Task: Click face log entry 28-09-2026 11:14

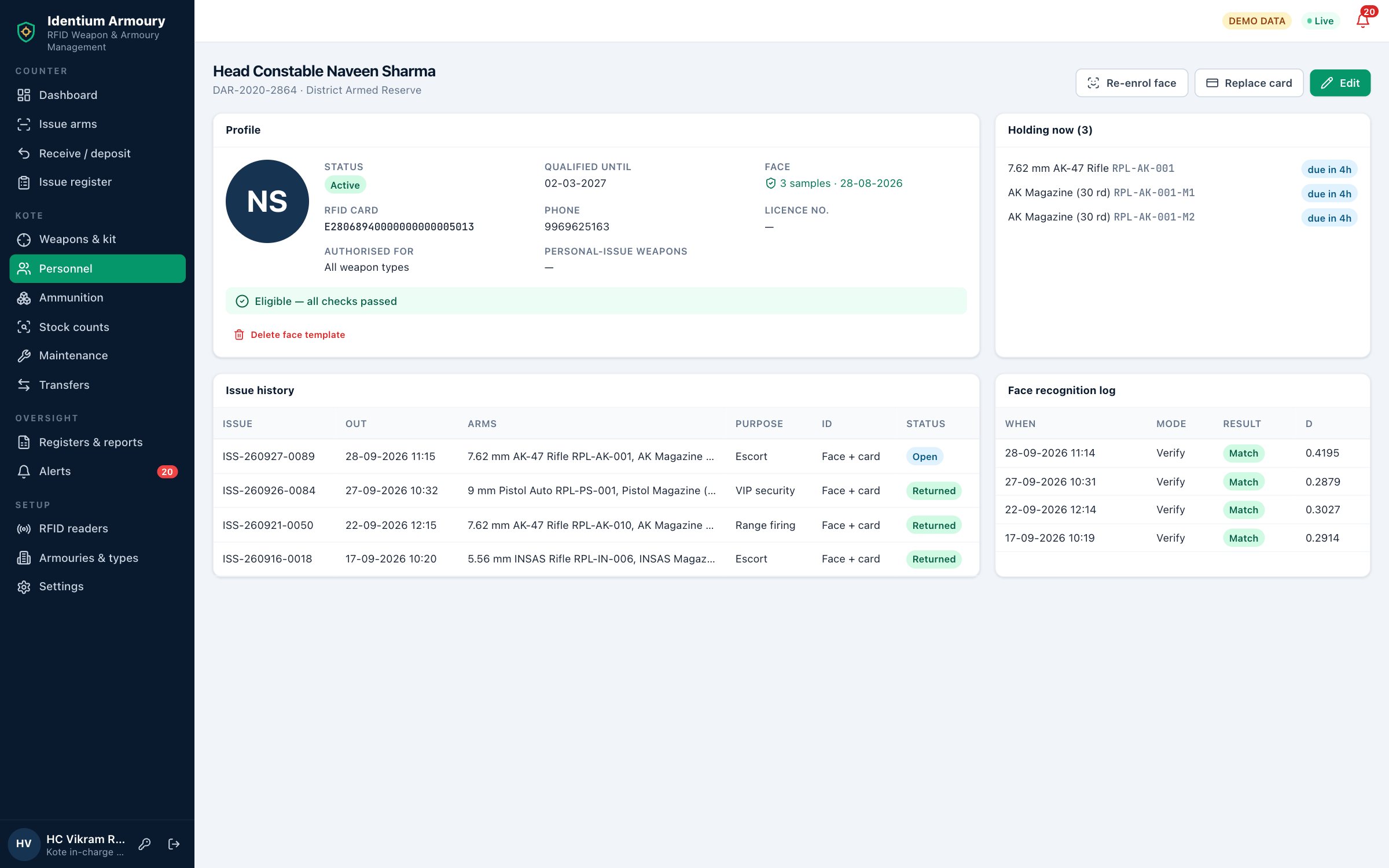Action: [x=1182, y=453]
